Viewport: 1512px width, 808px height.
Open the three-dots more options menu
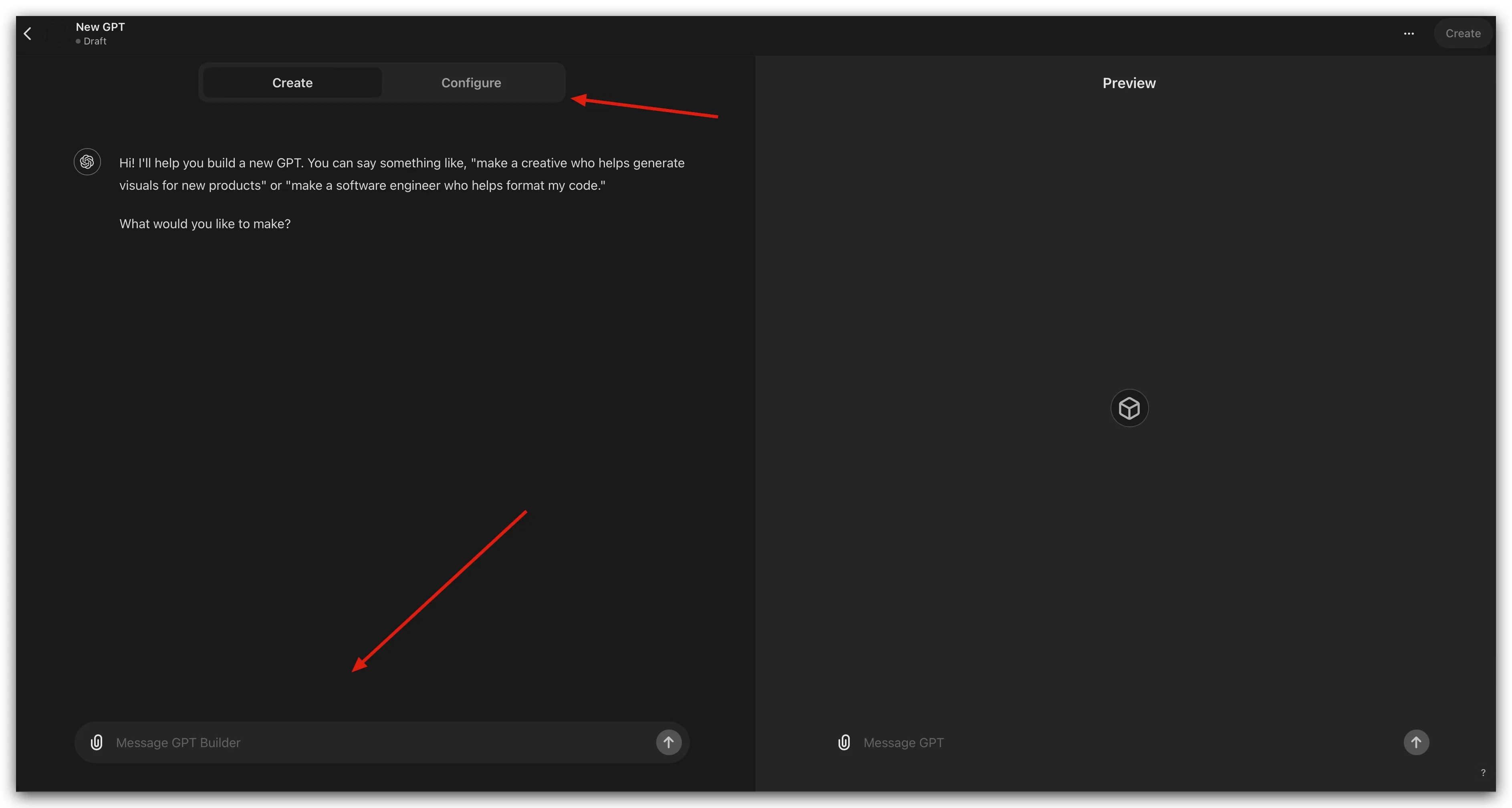[1408, 34]
